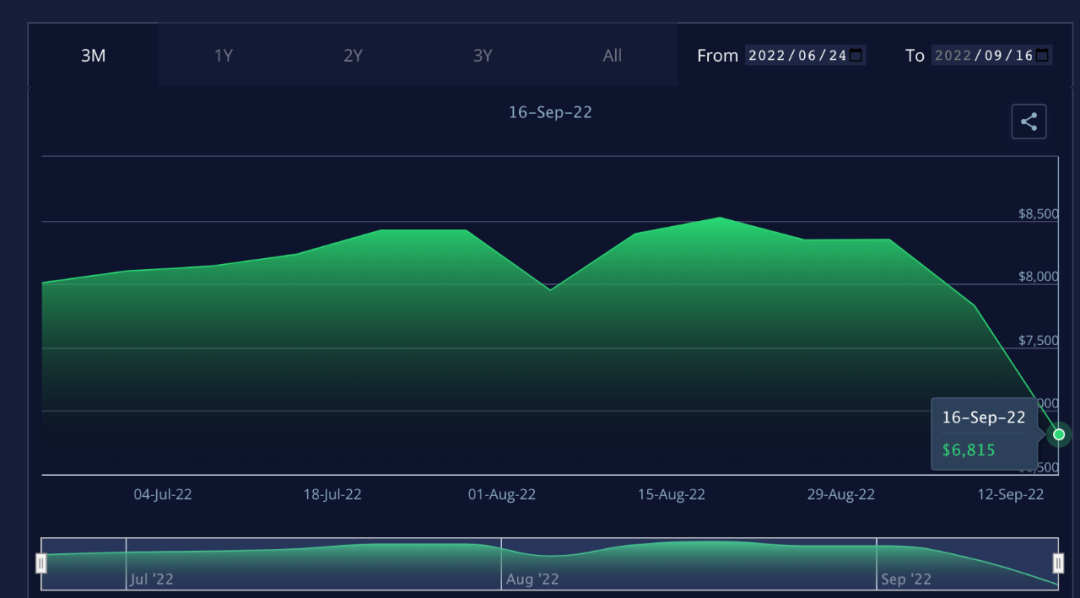Screen dimensions: 1080x598
Task: Click the $8,500 y-axis label
Action: 1038,213
